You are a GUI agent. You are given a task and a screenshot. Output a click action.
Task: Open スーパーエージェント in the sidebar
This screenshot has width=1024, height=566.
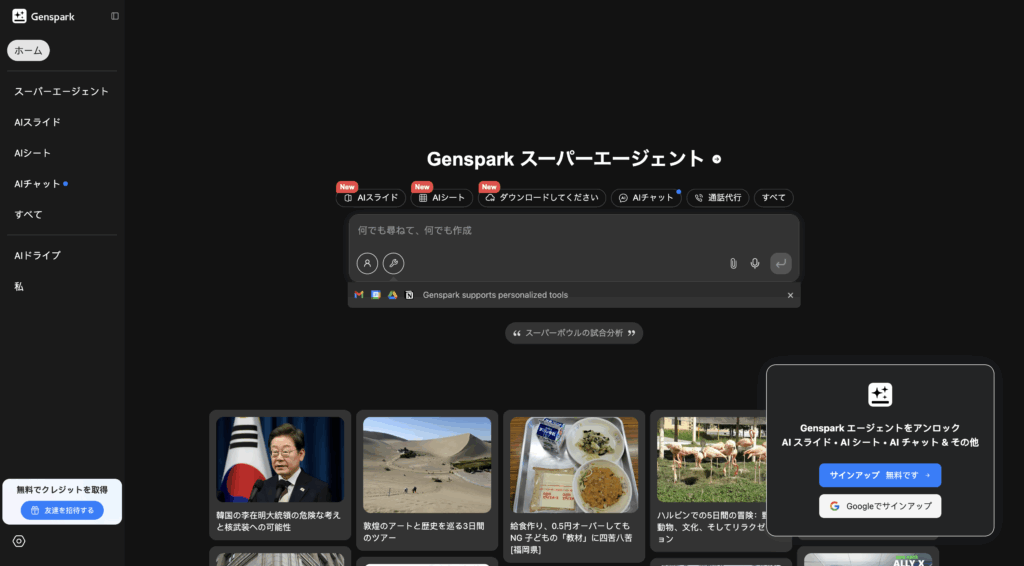pos(61,91)
